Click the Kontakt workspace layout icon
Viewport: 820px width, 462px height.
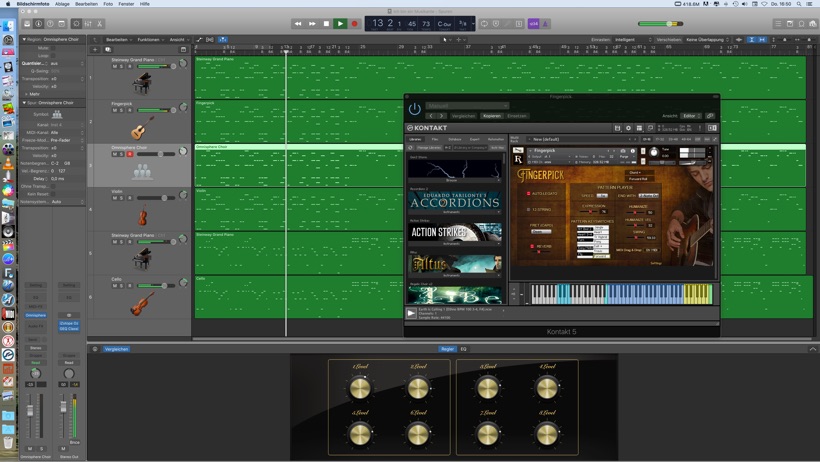[x=639, y=128]
